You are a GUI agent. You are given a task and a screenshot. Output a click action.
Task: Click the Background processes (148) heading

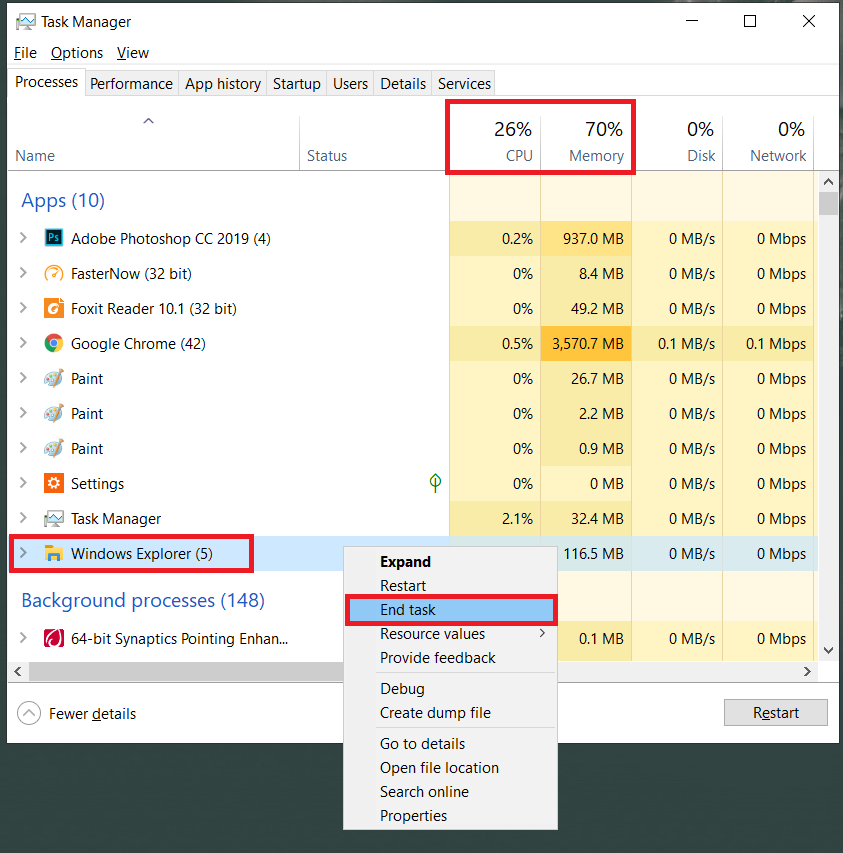(143, 600)
